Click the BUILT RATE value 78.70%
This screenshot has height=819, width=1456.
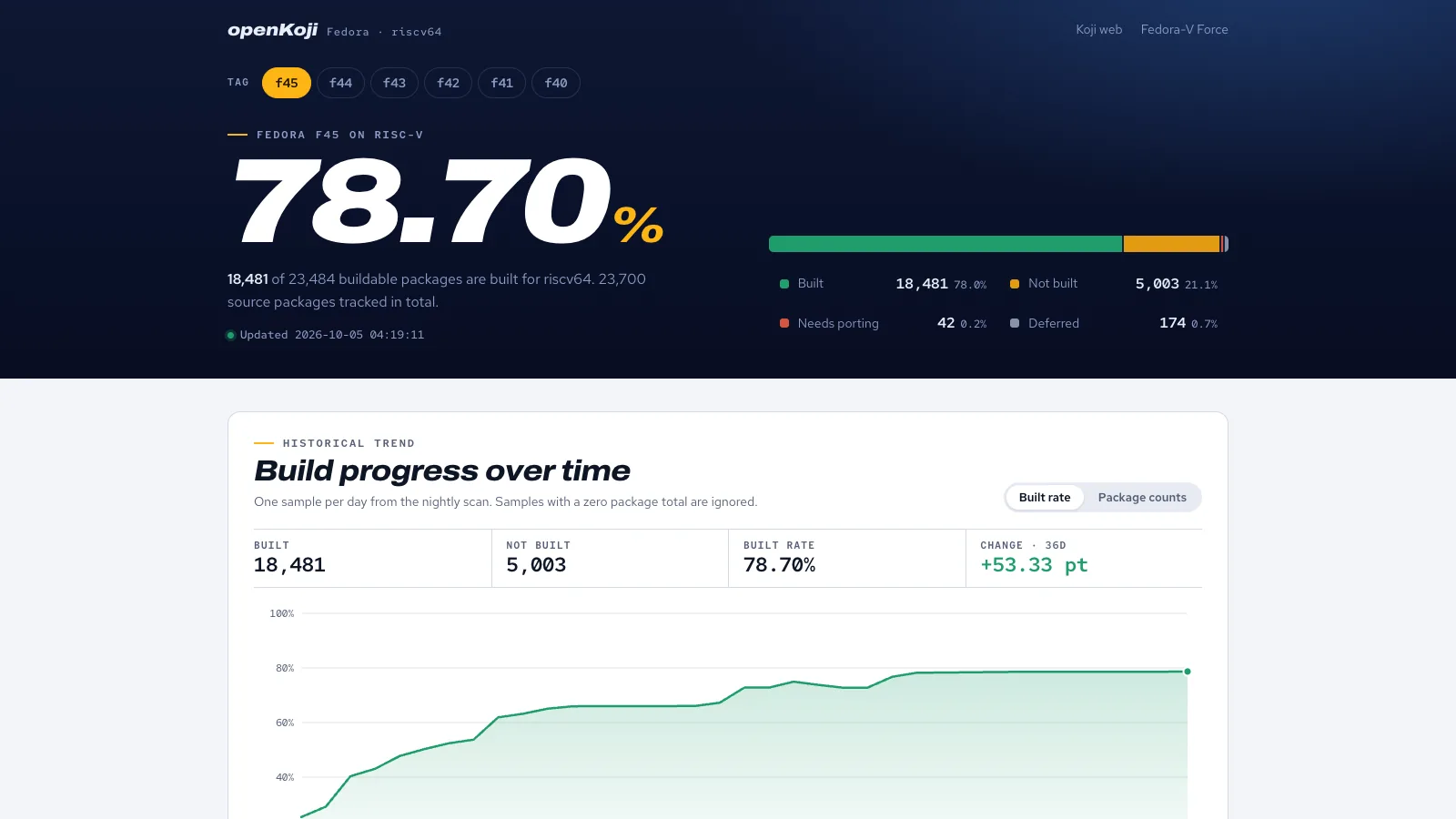pos(779,565)
